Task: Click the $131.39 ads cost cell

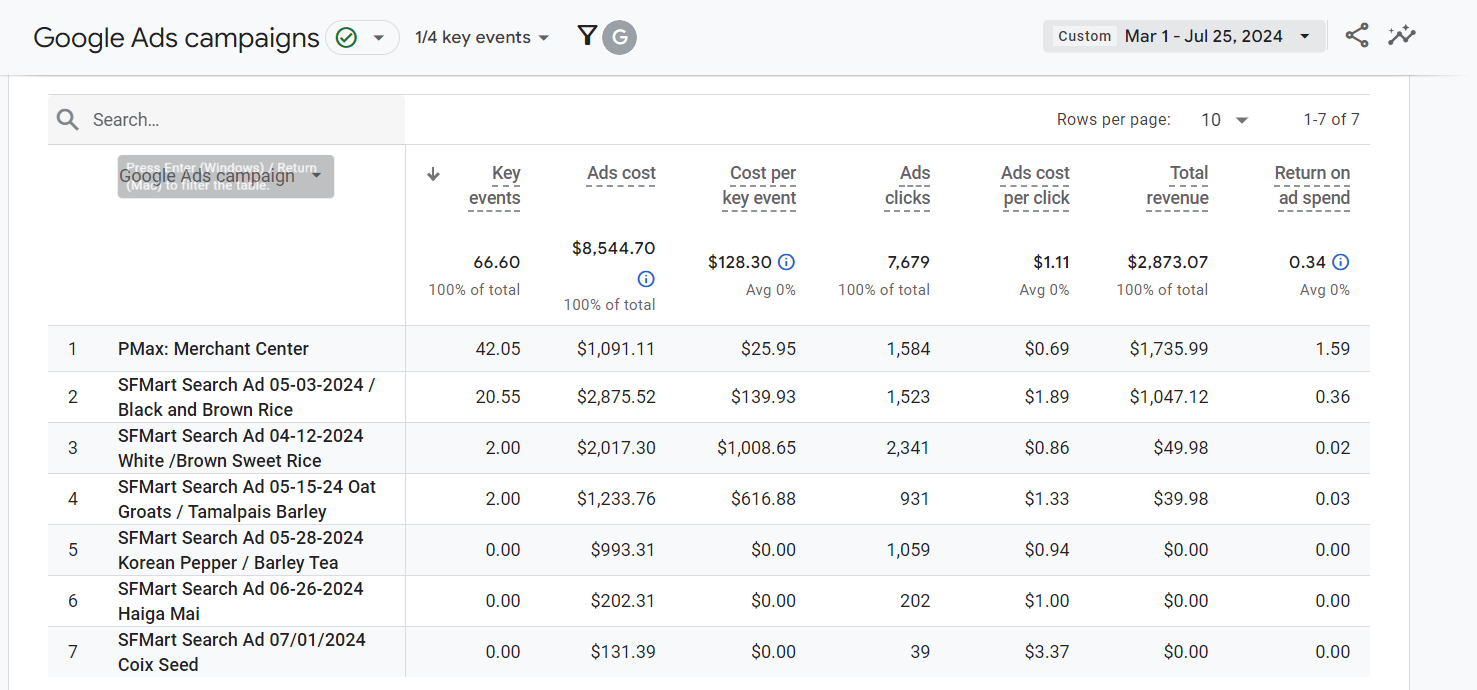Action: 624,652
